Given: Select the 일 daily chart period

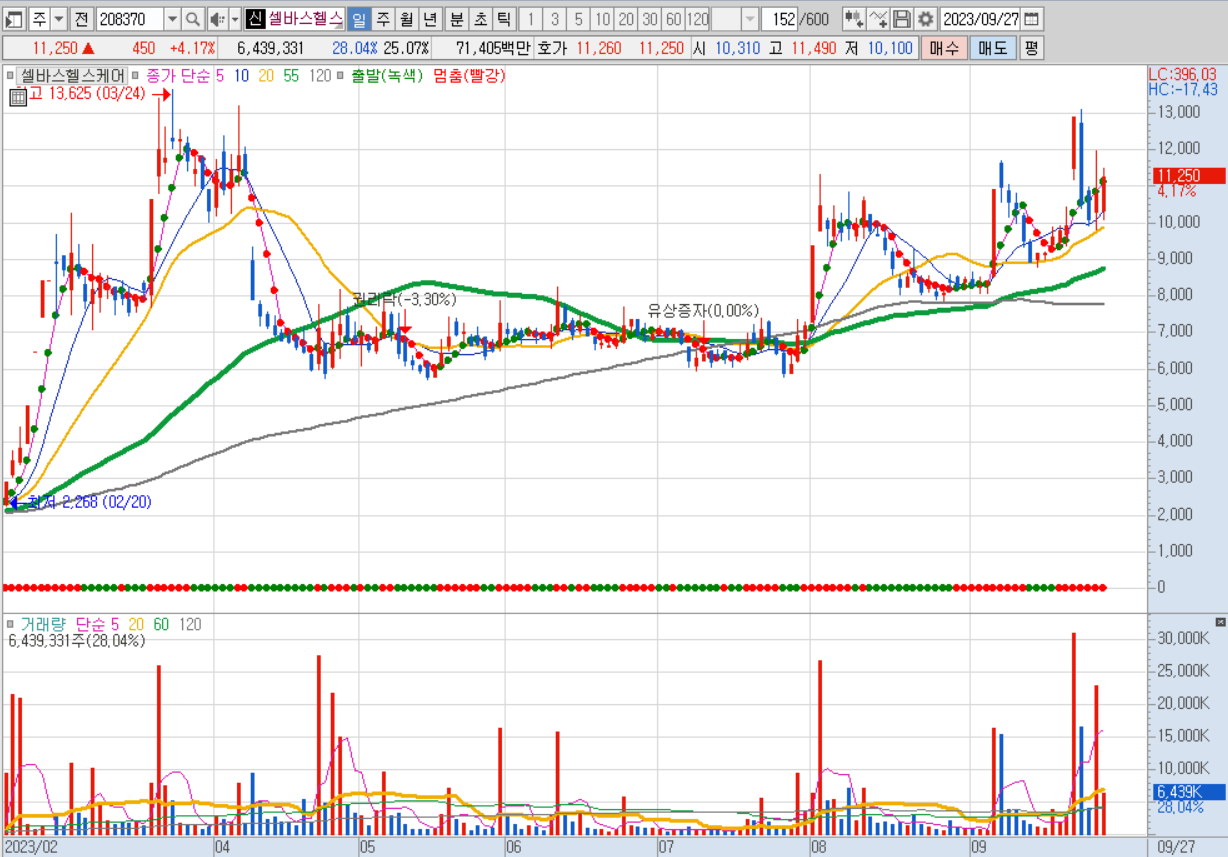Looking at the screenshot, I should pos(358,19).
